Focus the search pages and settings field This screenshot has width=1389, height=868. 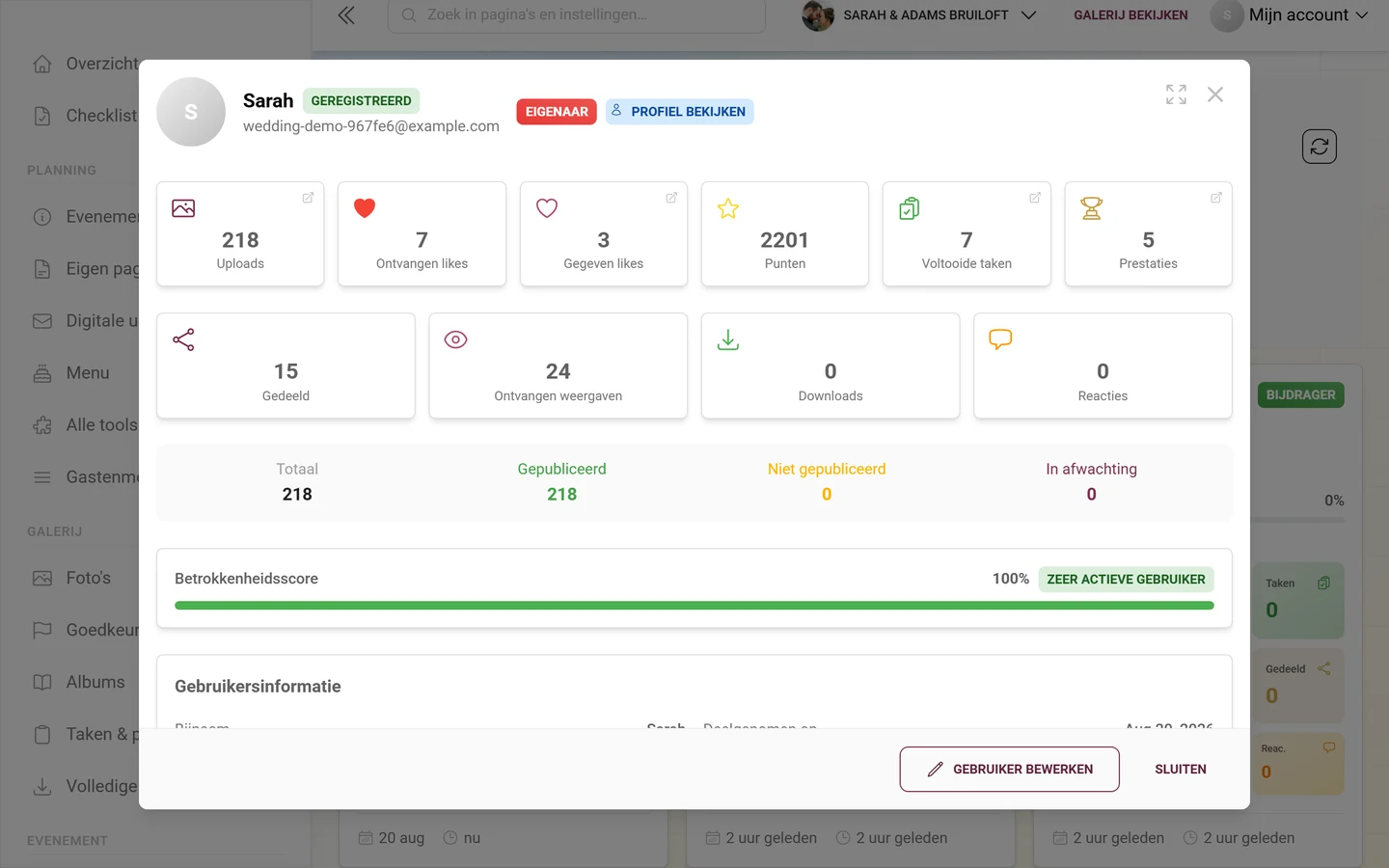(x=577, y=15)
